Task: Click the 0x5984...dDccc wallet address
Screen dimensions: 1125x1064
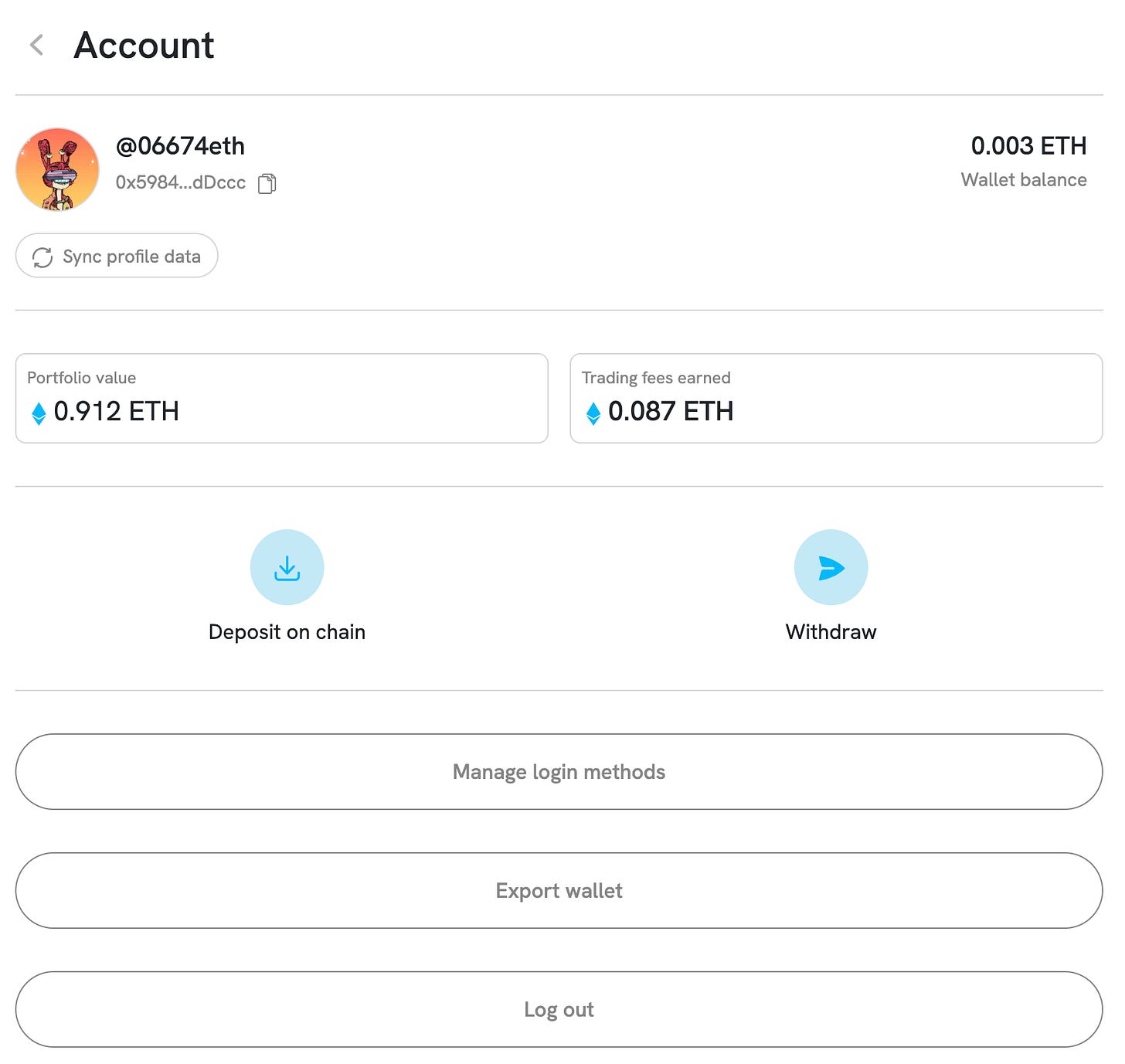Action: [x=181, y=182]
